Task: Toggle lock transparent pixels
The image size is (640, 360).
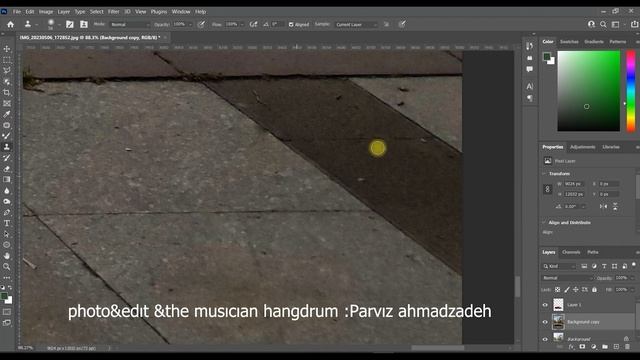Action: 558,290
